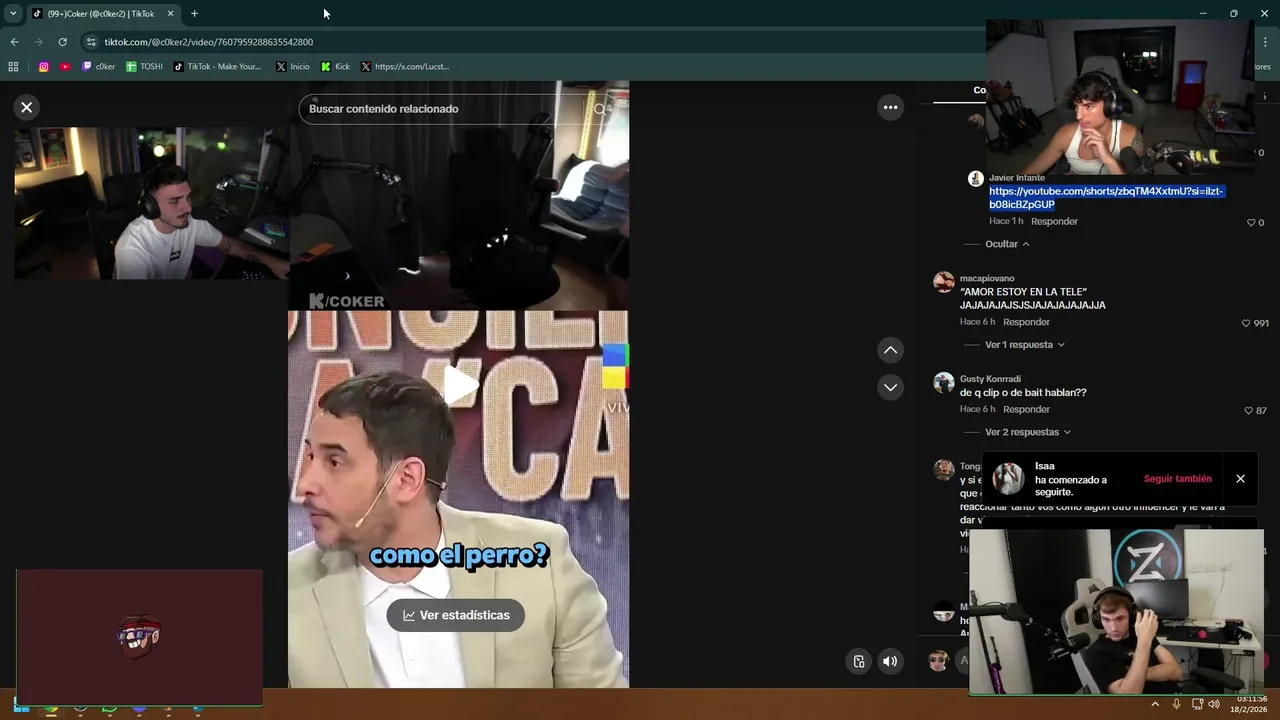Open the YouTube shorts link in comment
Screen dimensions: 1280x720
(x=1106, y=198)
